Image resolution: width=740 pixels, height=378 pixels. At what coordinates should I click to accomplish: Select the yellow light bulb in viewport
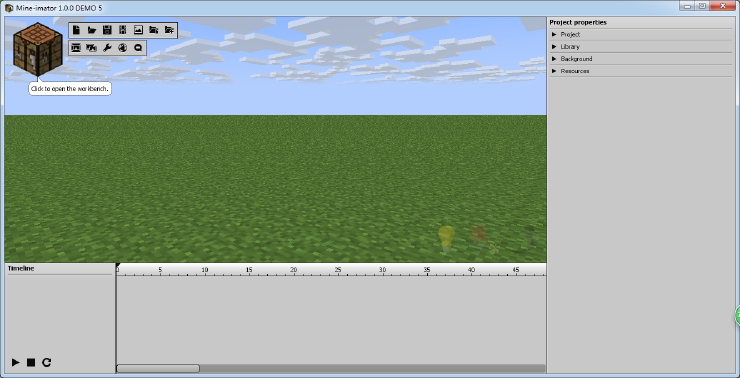click(446, 239)
